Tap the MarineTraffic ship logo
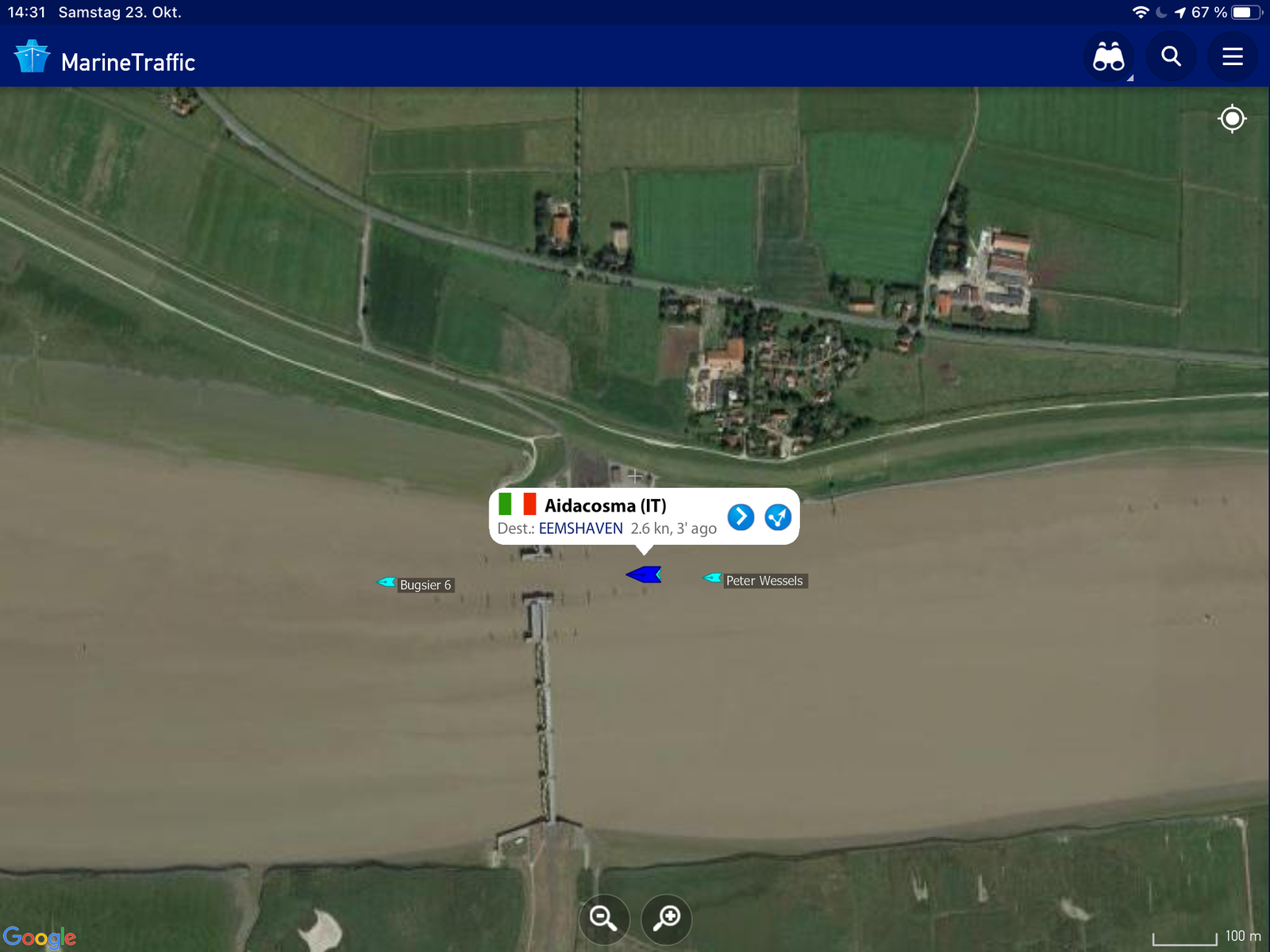Screen dimensions: 1270x952 click(x=32, y=57)
